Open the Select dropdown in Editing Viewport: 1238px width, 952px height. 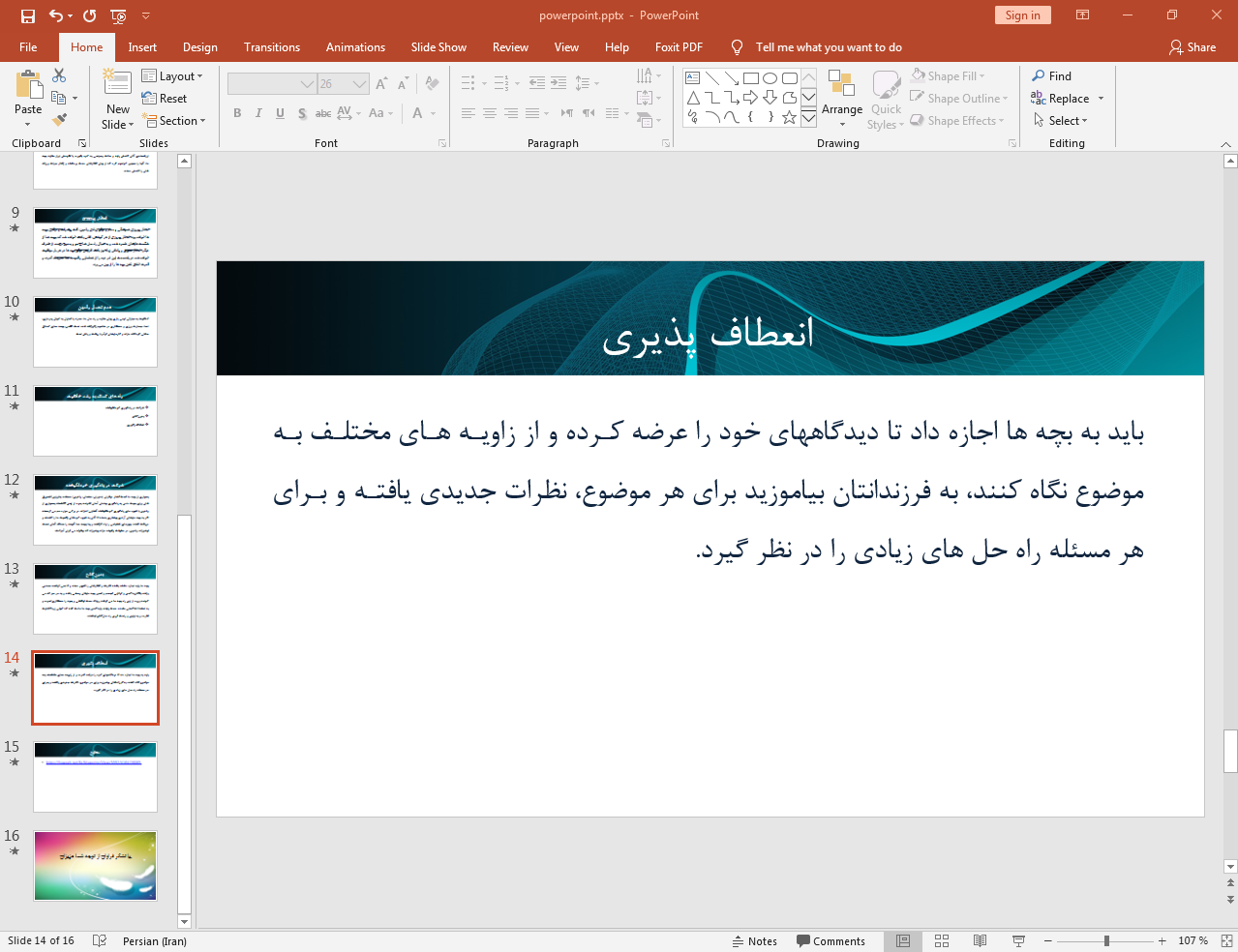coord(1061,121)
